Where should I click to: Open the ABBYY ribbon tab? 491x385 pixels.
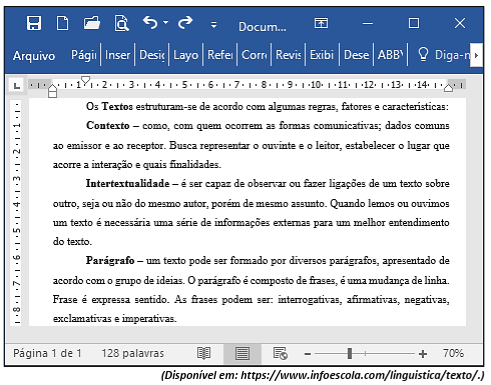(390, 55)
